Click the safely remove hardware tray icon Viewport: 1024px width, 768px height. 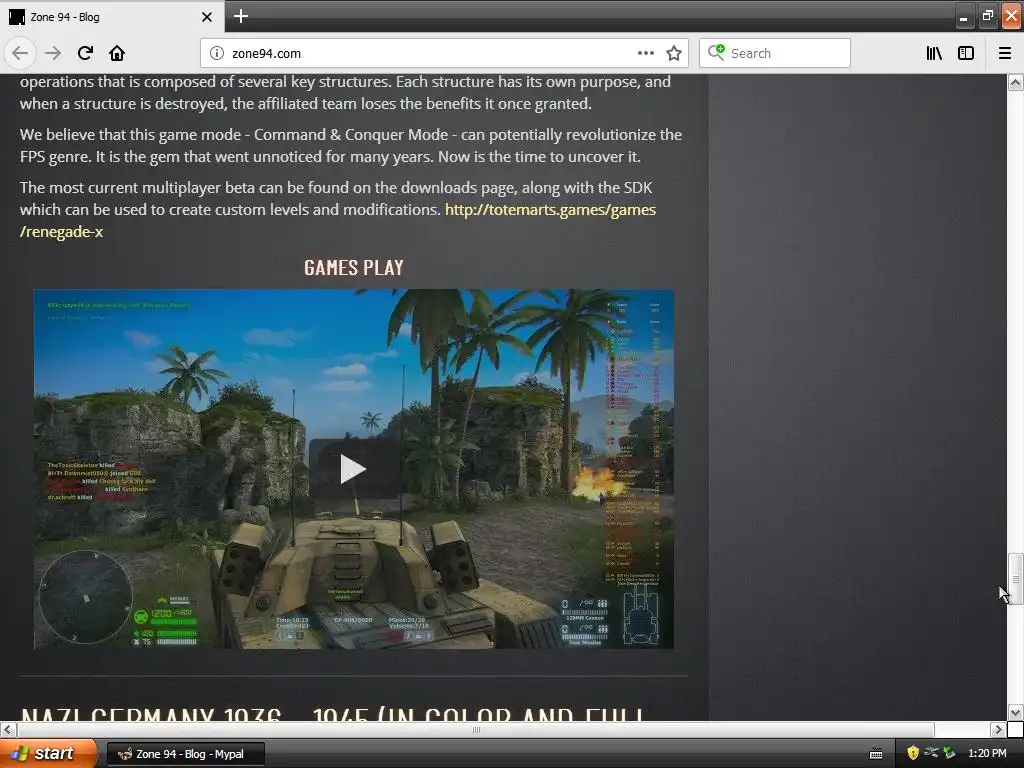[949, 753]
